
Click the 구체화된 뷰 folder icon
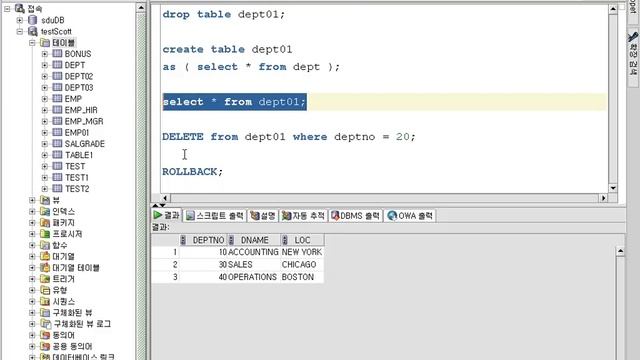[45, 313]
